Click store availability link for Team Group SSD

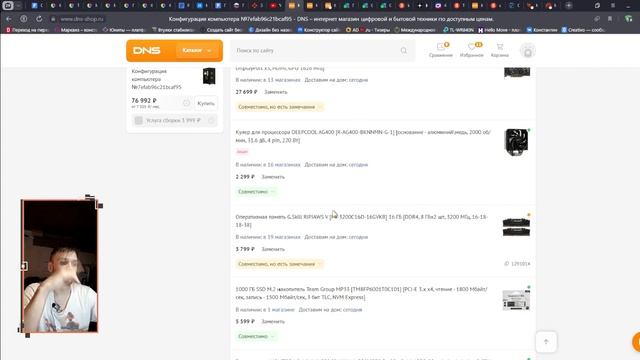pos(281,310)
